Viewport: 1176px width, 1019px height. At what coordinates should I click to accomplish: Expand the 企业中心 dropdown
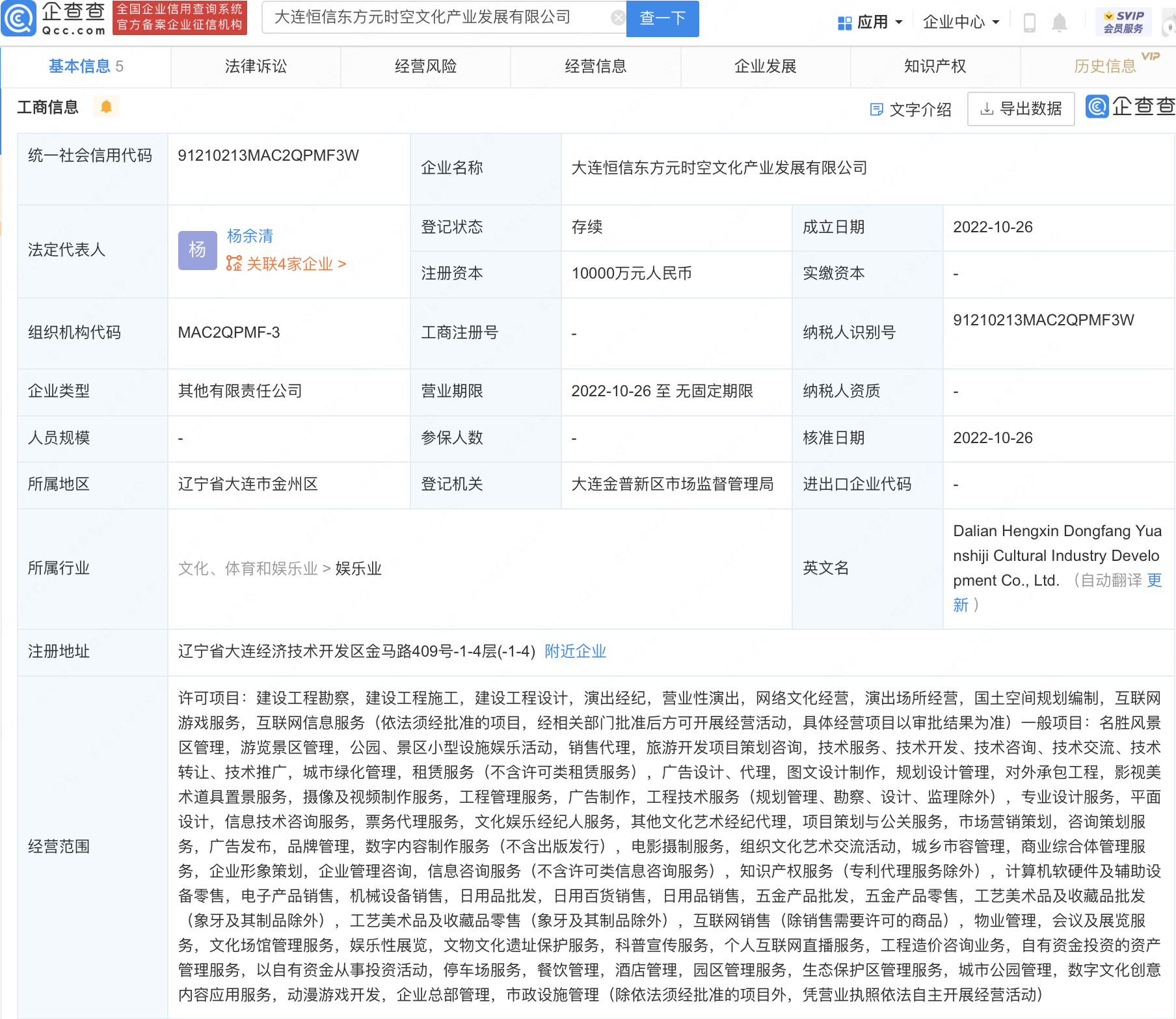961,22
